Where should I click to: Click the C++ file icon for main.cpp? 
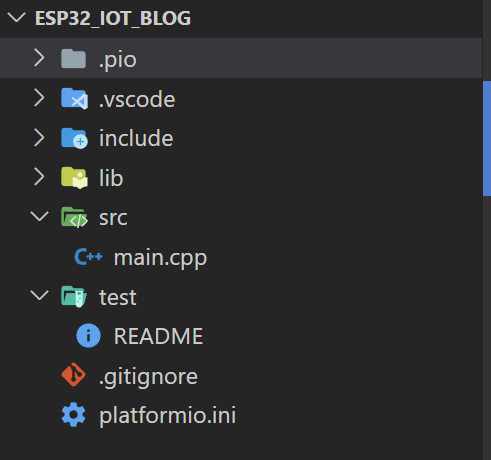[x=89, y=257]
